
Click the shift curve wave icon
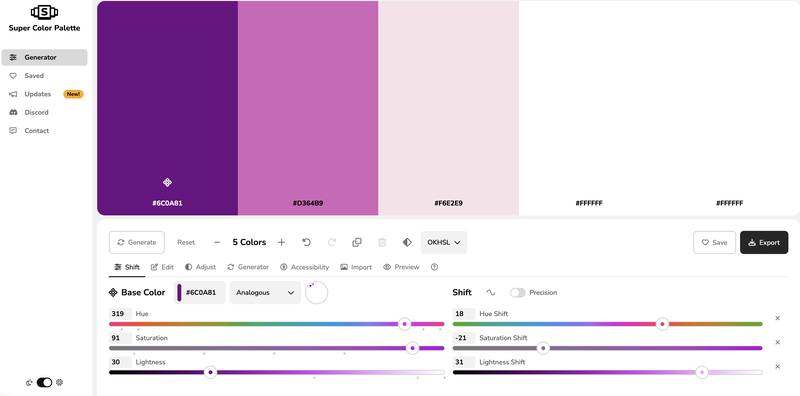click(490, 292)
